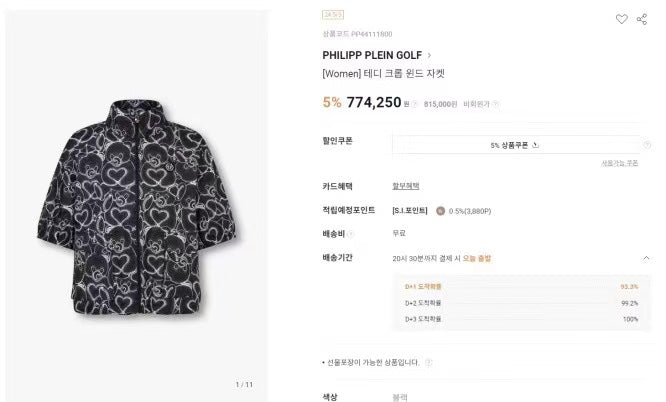The image size is (666, 402).
Task: Open 사용가능 쿠폰 available coupons link
Action: [x=619, y=163]
